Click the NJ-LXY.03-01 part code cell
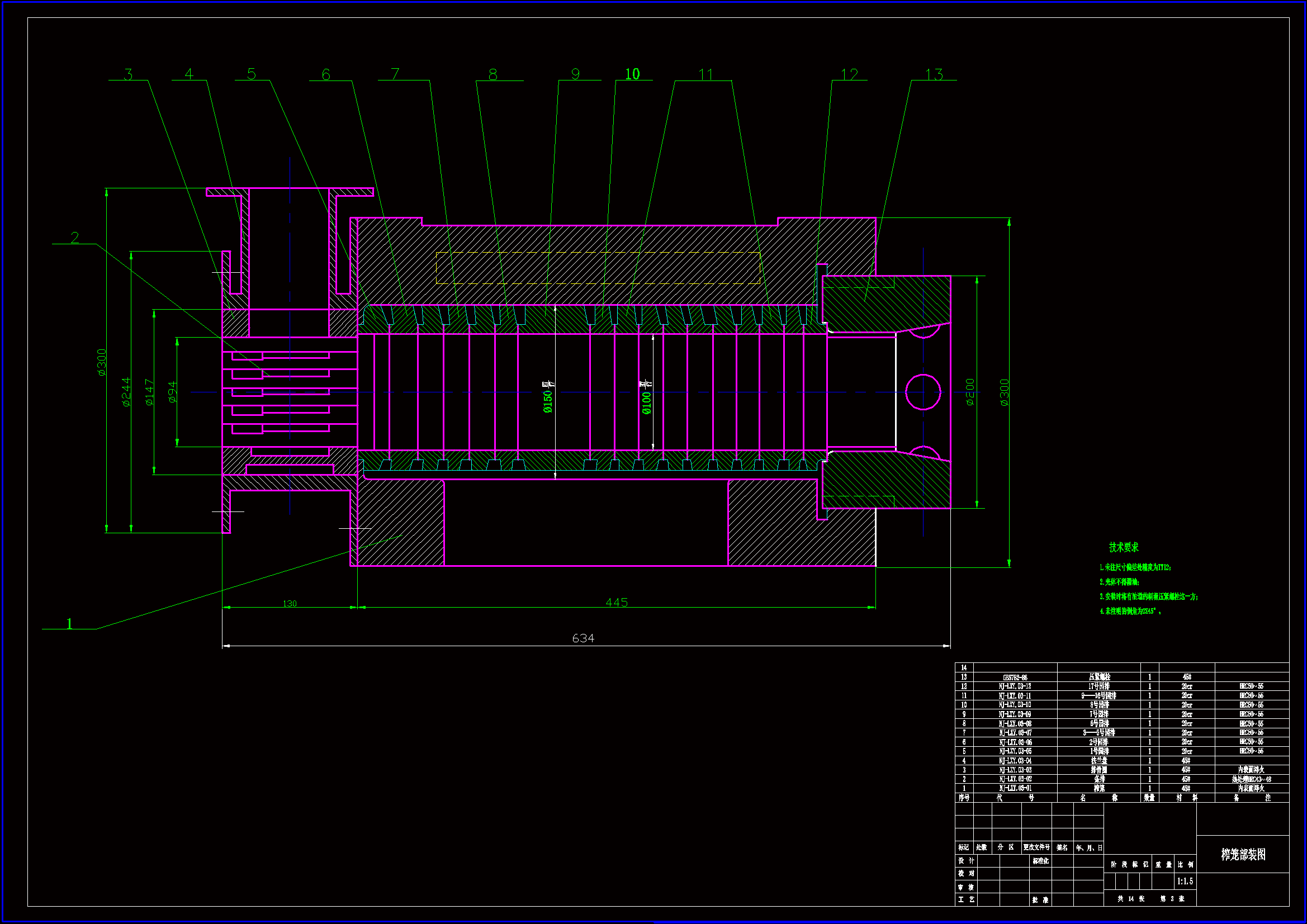This screenshot has height=924, width=1307. 1015,789
